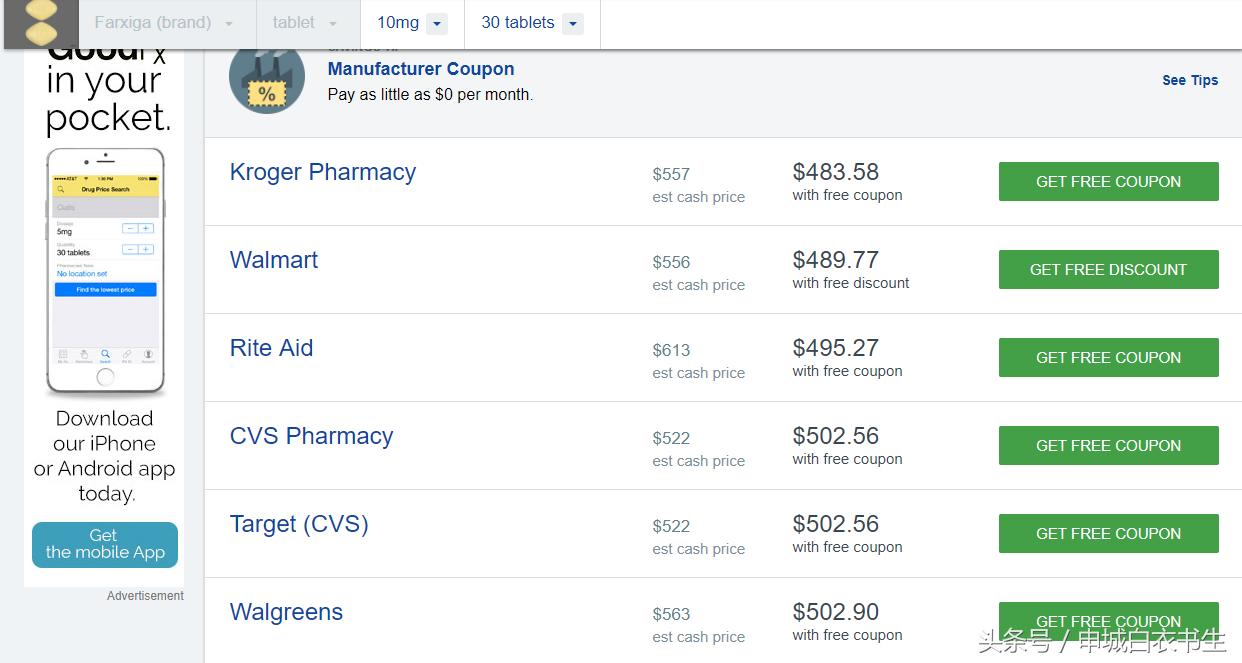Screen dimensions: 1242x663
Task: Click the See Tips link
Action: [1190, 80]
